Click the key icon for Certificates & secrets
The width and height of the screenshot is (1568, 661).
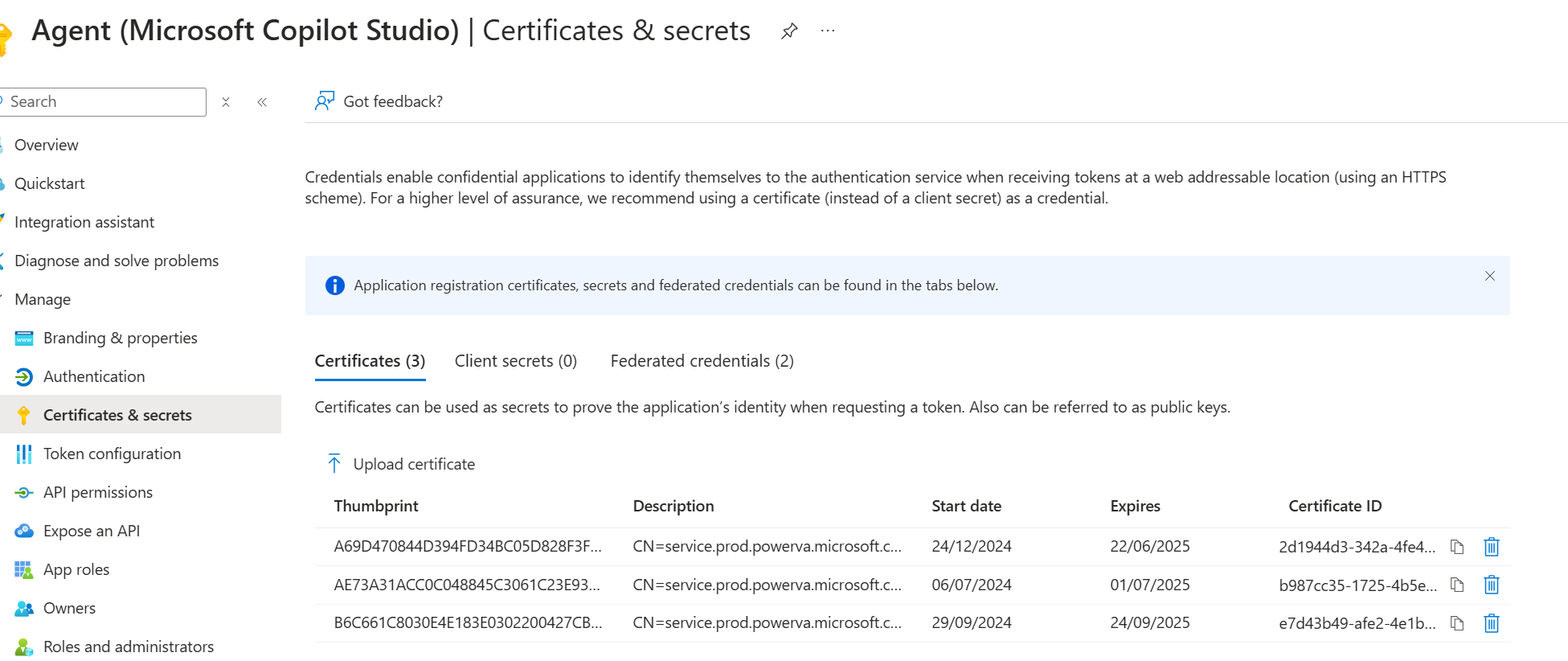[24, 415]
